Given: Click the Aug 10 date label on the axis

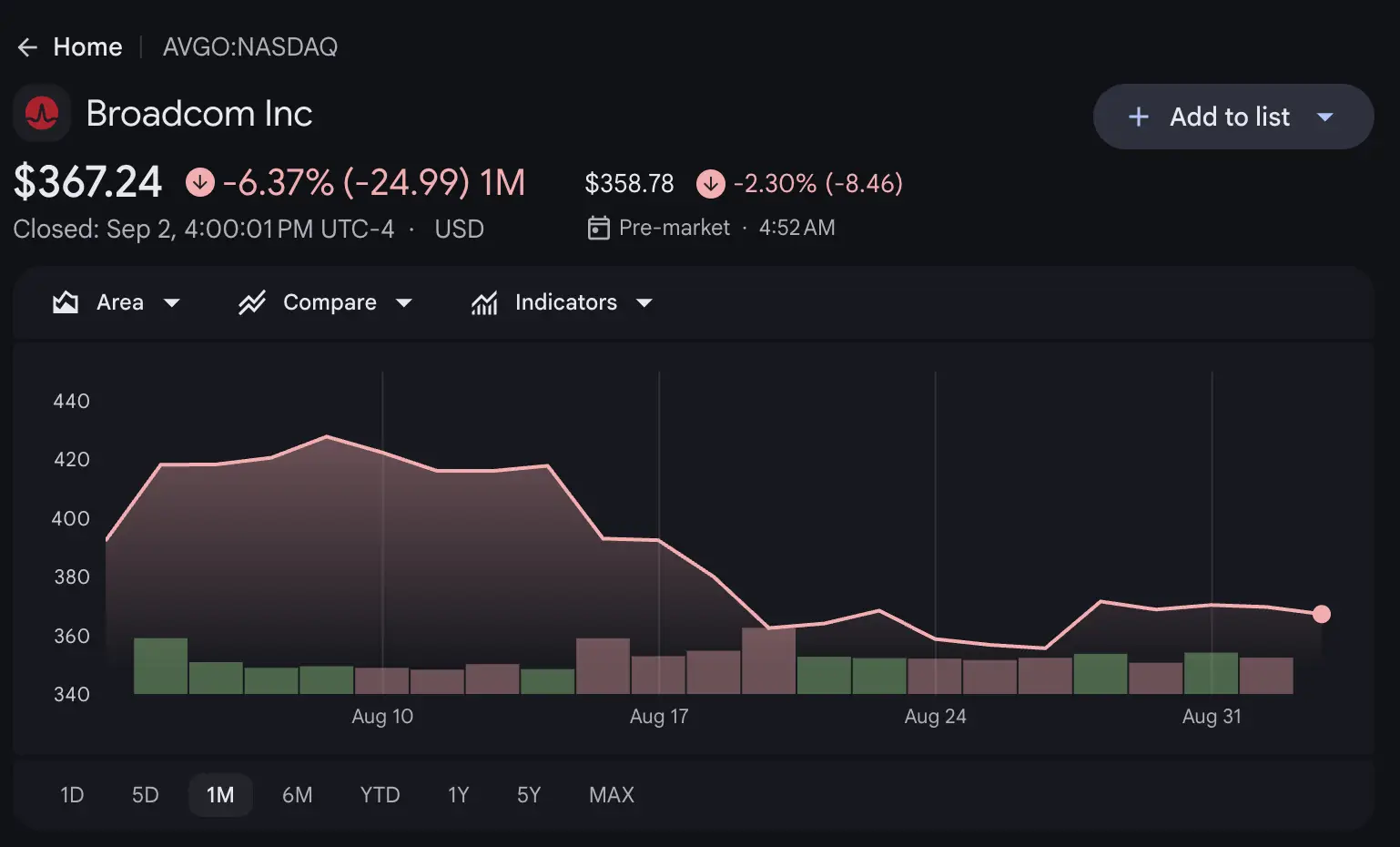Looking at the screenshot, I should pos(382,717).
